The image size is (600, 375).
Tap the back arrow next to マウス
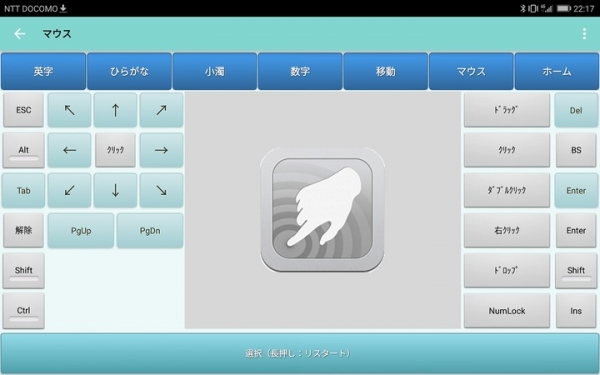point(20,34)
